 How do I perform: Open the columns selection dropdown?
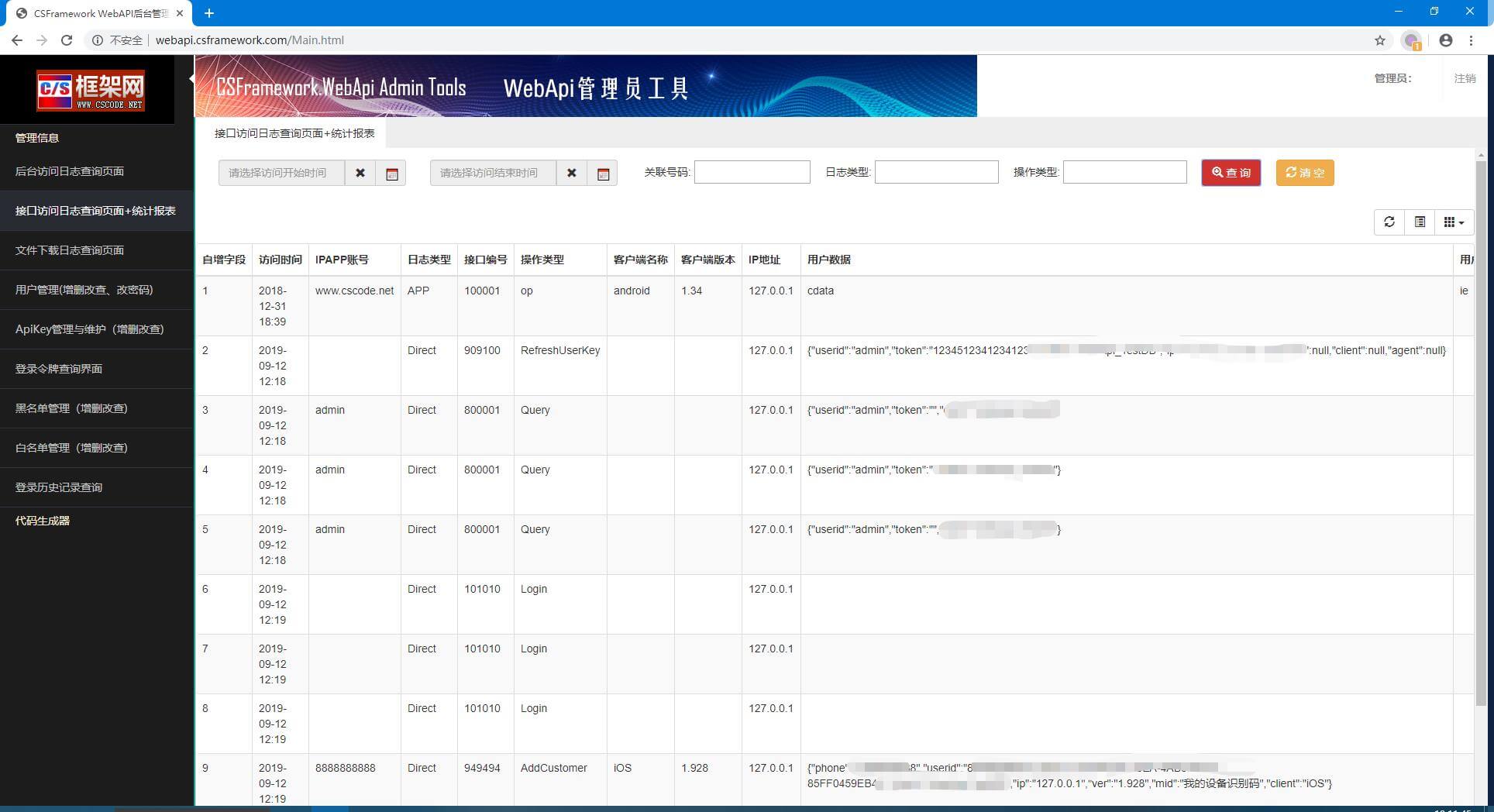point(1454,222)
